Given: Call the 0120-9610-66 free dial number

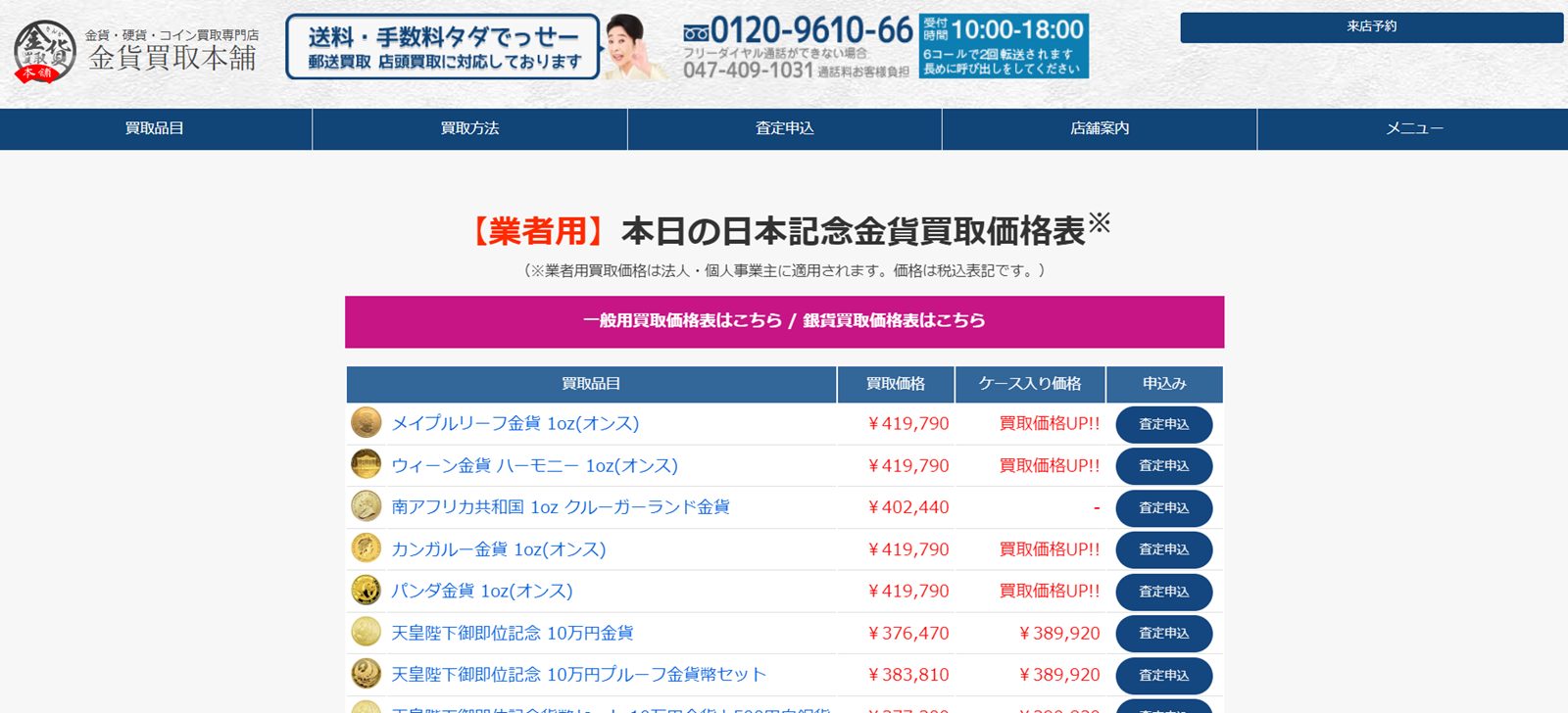Looking at the screenshot, I should [x=798, y=30].
